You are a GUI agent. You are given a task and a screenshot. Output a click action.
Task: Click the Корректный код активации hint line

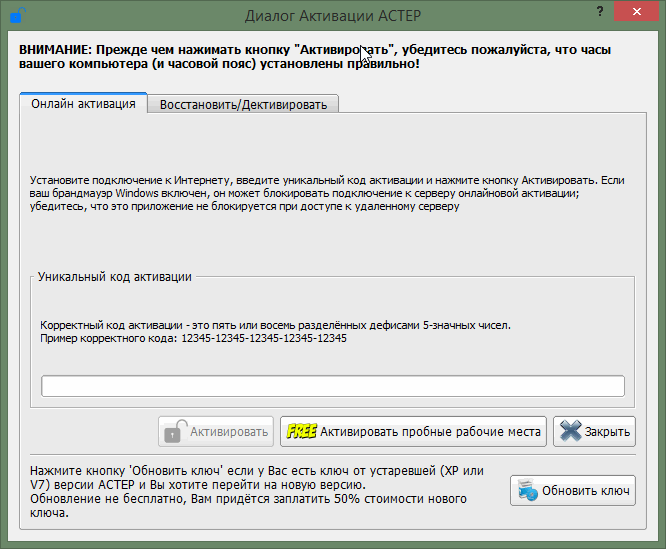275,325
